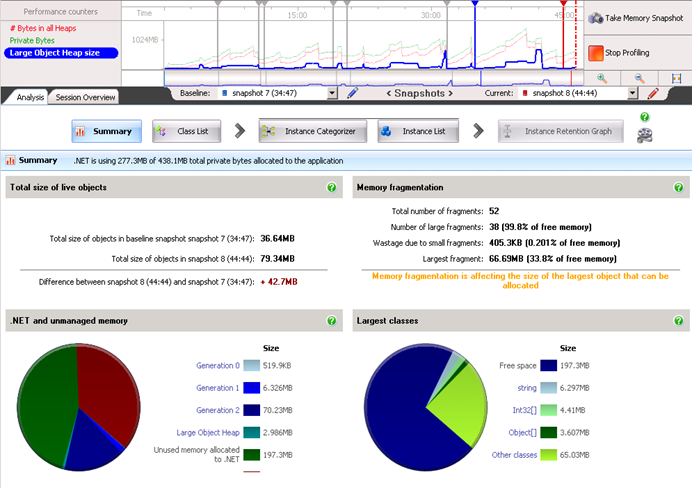This screenshot has height=488, width=692.
Task: Click the chevron arrow after Class List
Action: pos(240,131)
